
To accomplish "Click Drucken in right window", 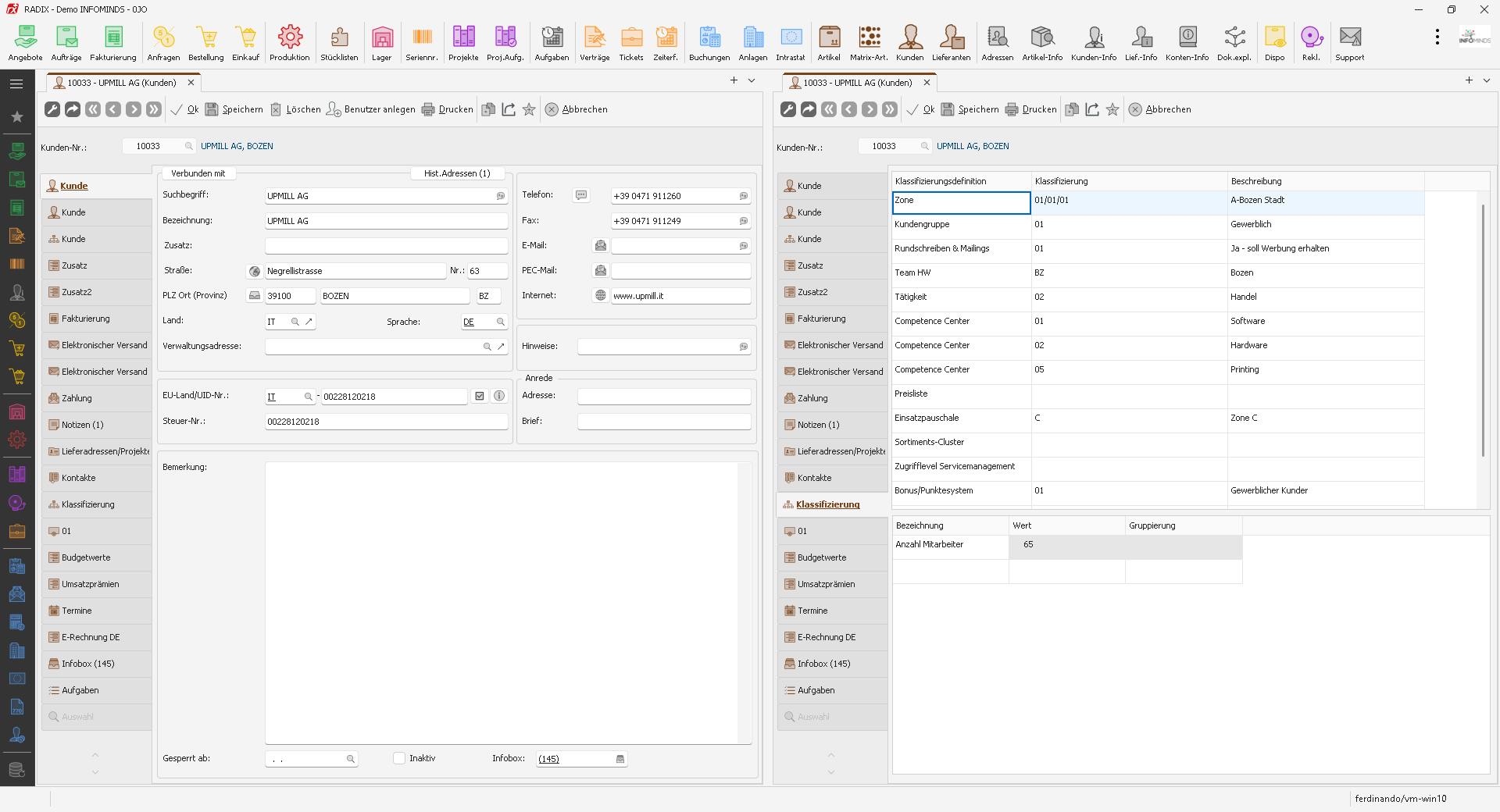I will click(1030, 109).
